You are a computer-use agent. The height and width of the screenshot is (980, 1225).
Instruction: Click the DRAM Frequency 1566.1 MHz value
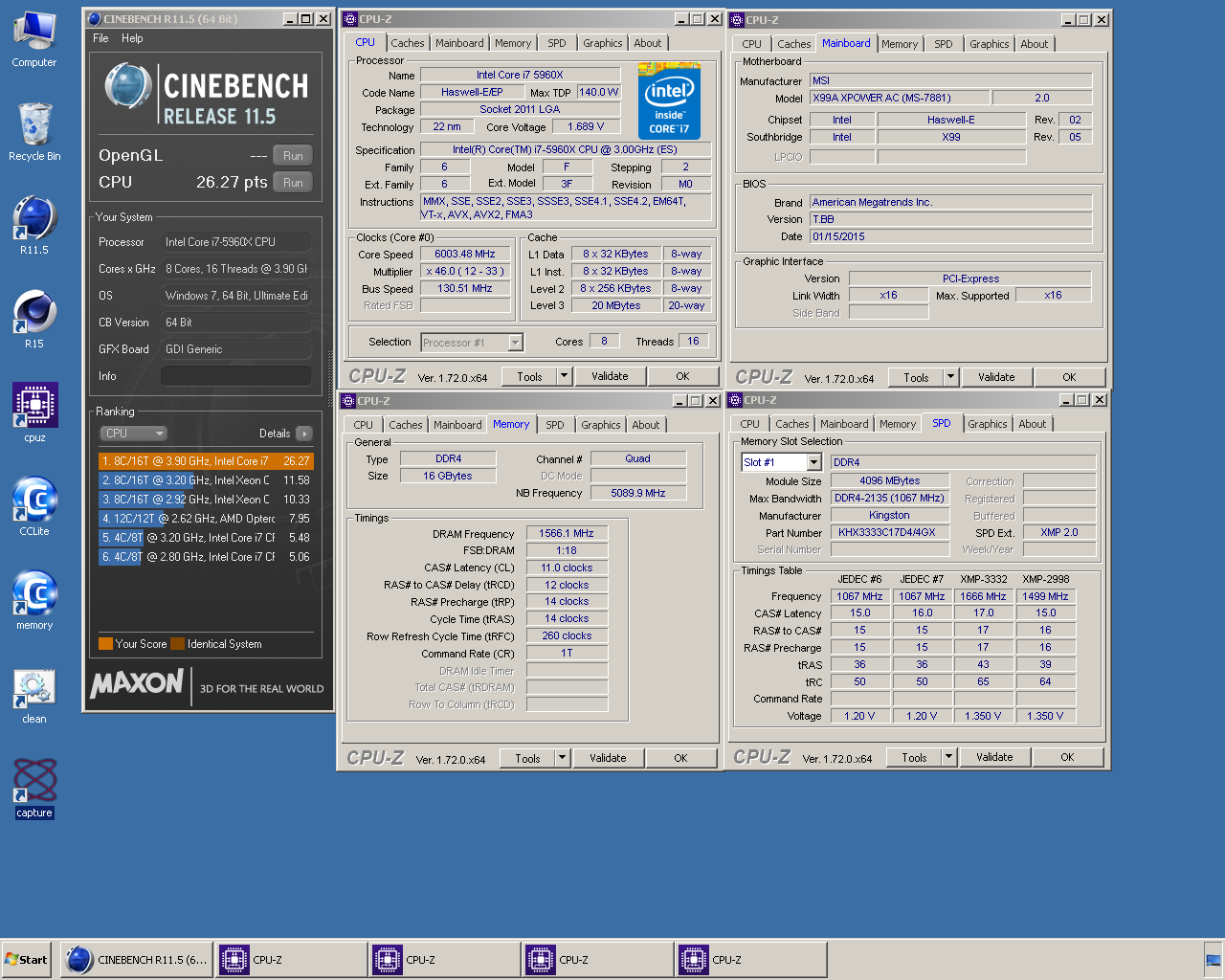point(567,533)
